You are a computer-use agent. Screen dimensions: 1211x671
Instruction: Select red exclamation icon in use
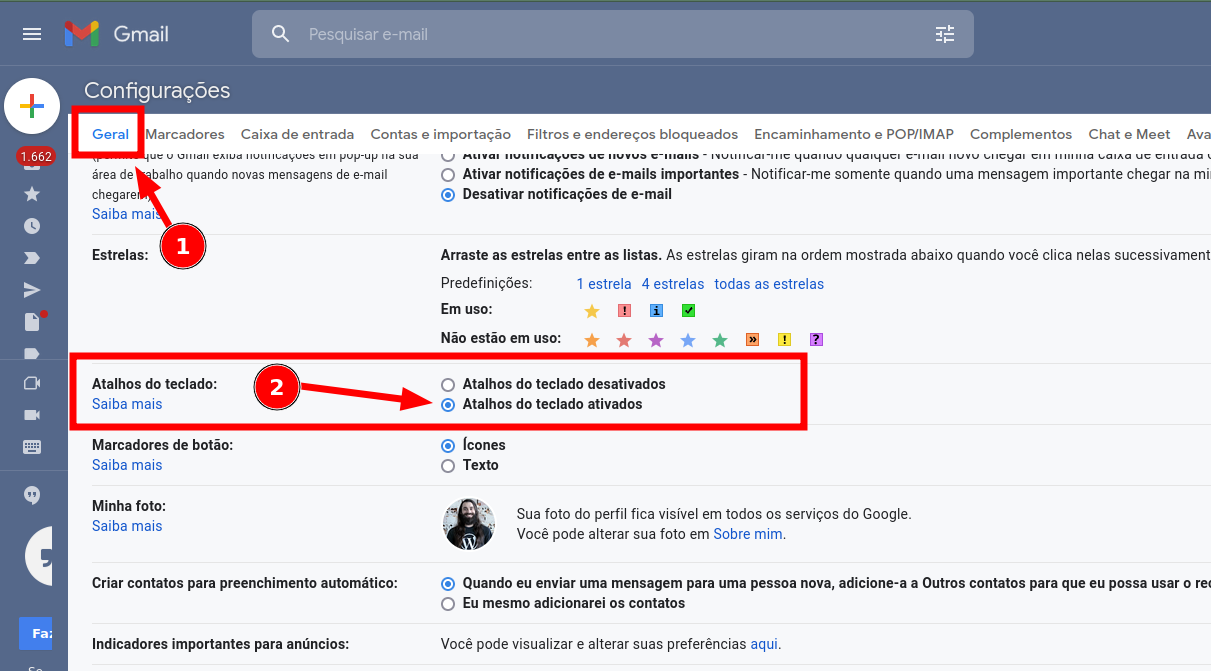click(624, 311)
